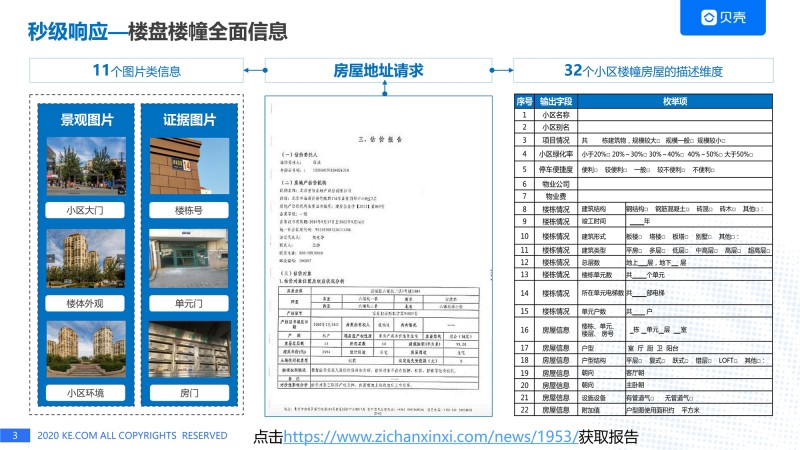800x450 pixels.
Task: Select the 楼栋号 building number photo
Action: (189, 166)
